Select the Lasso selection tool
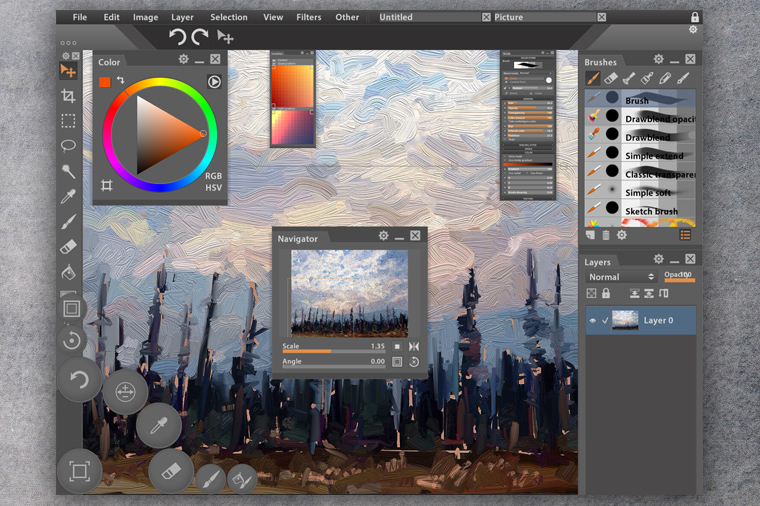Image resolution: width=760 pixels, height=506 pixels. point(68,145)
